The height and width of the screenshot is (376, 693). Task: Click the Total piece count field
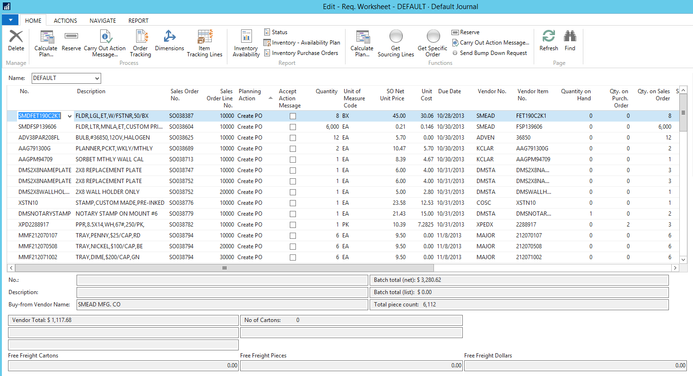pos(519,304)
